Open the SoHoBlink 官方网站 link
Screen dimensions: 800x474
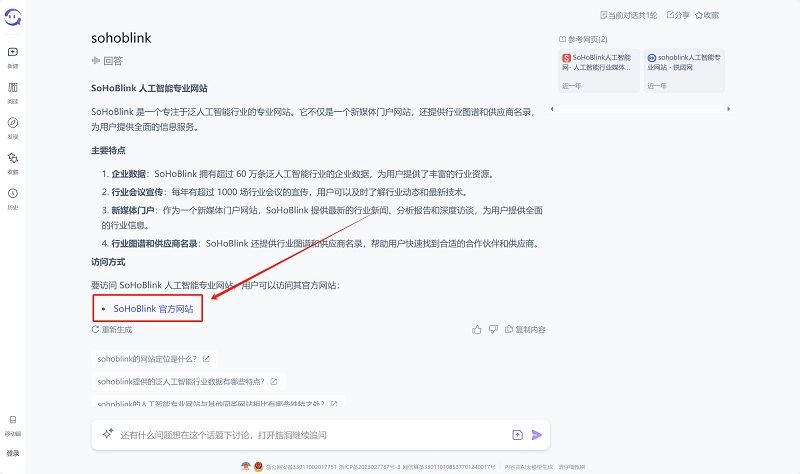pos(153,309)
